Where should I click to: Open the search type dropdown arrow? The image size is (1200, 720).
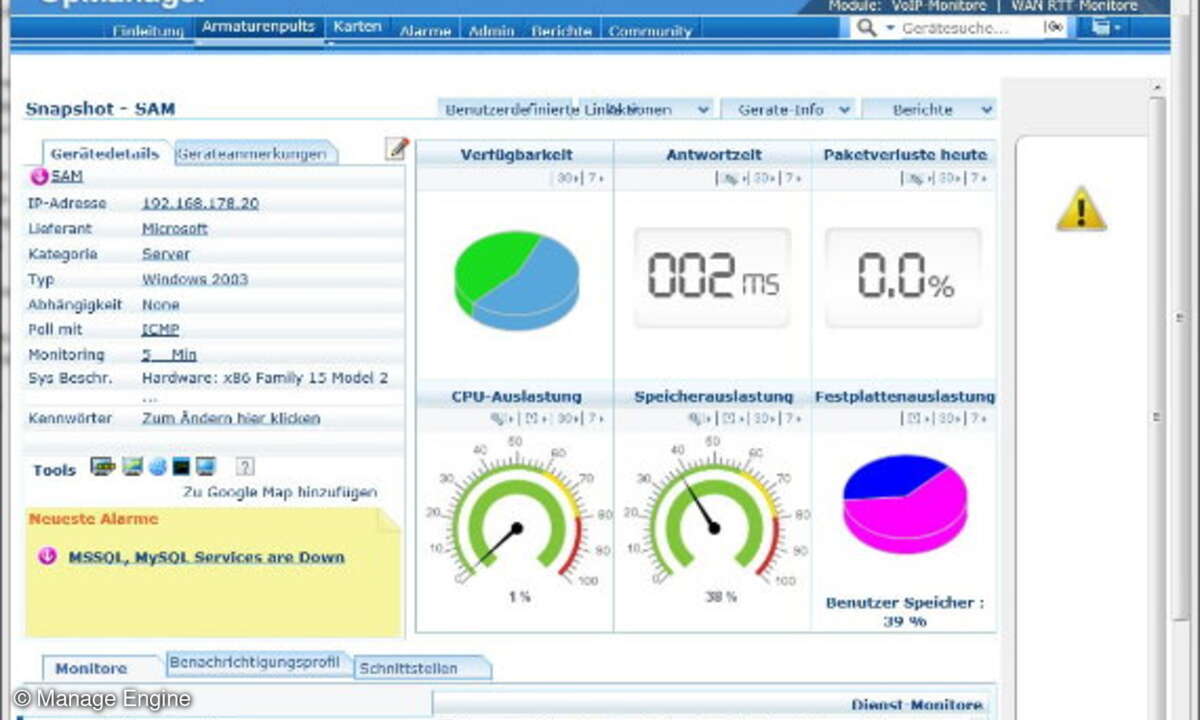(x=890, y=28)
